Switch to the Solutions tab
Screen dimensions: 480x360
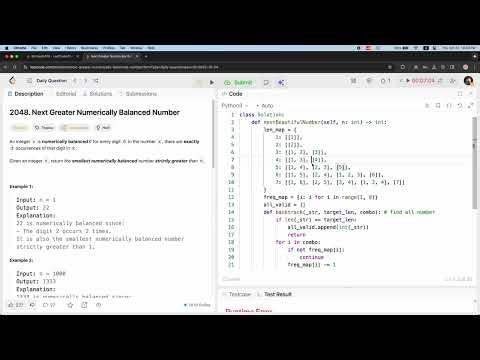98,94
